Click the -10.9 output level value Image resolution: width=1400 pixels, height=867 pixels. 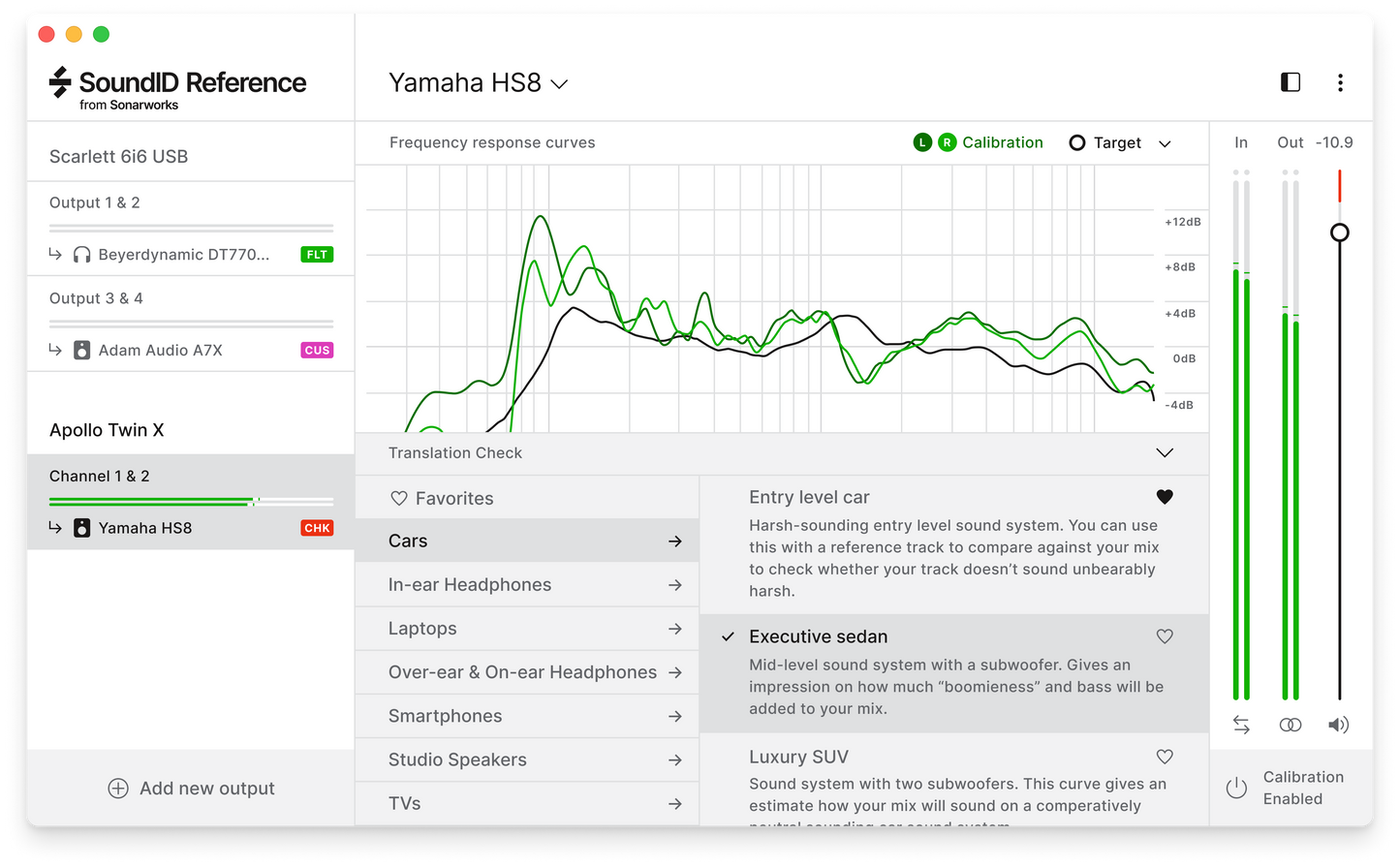(1334, 142)
